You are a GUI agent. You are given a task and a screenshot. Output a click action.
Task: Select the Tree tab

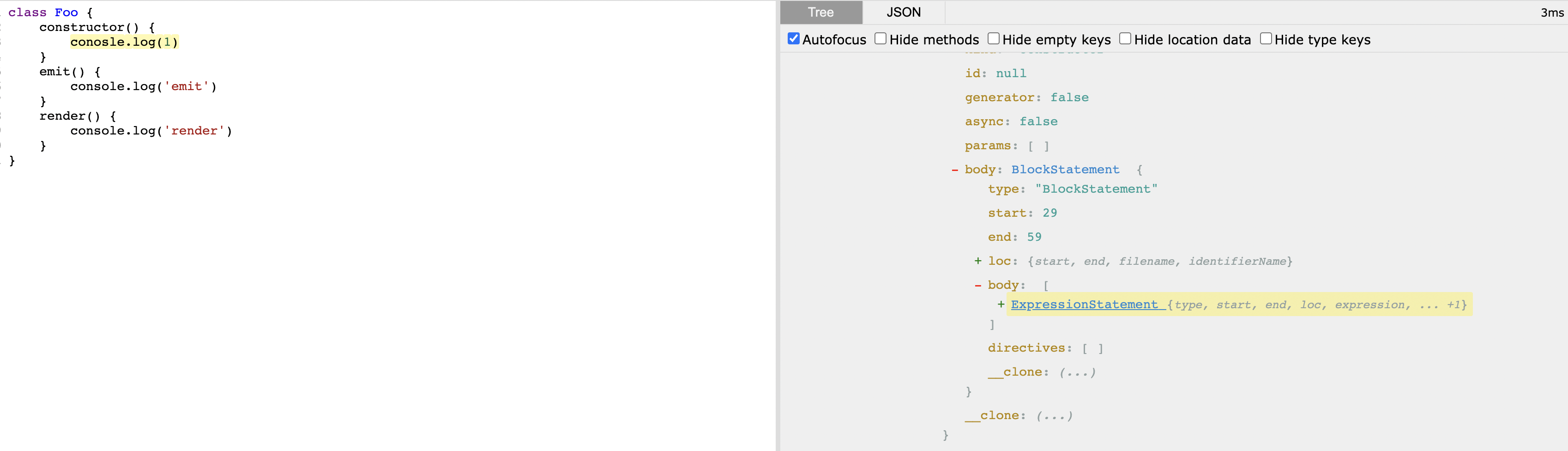click(x=820, y=12)
